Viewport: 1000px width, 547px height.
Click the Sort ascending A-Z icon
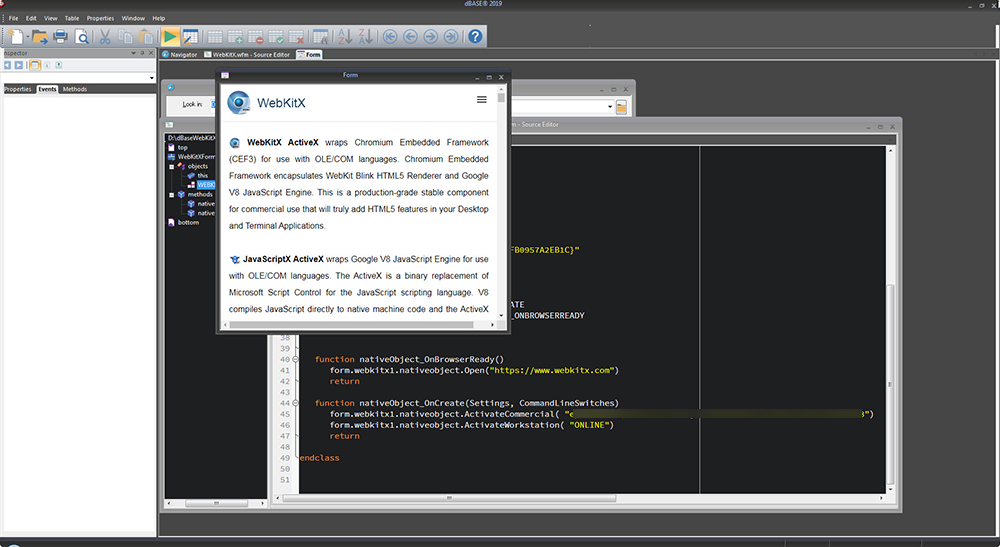(345, 37)
